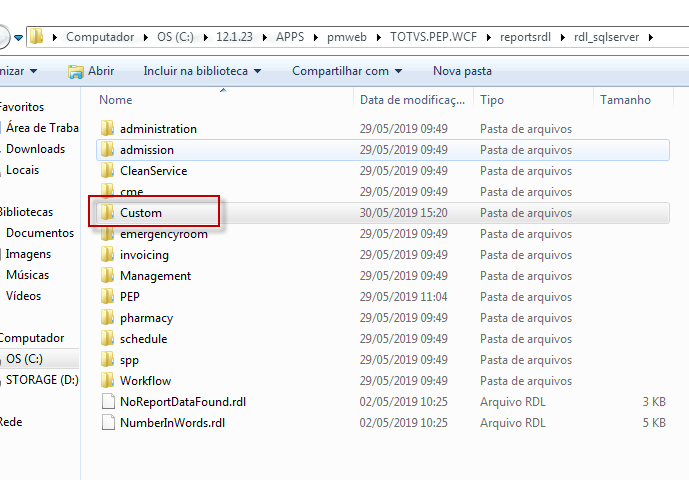Click the Abrir button
The width and height of the screenshot is (689, 480).
(91, 71)
